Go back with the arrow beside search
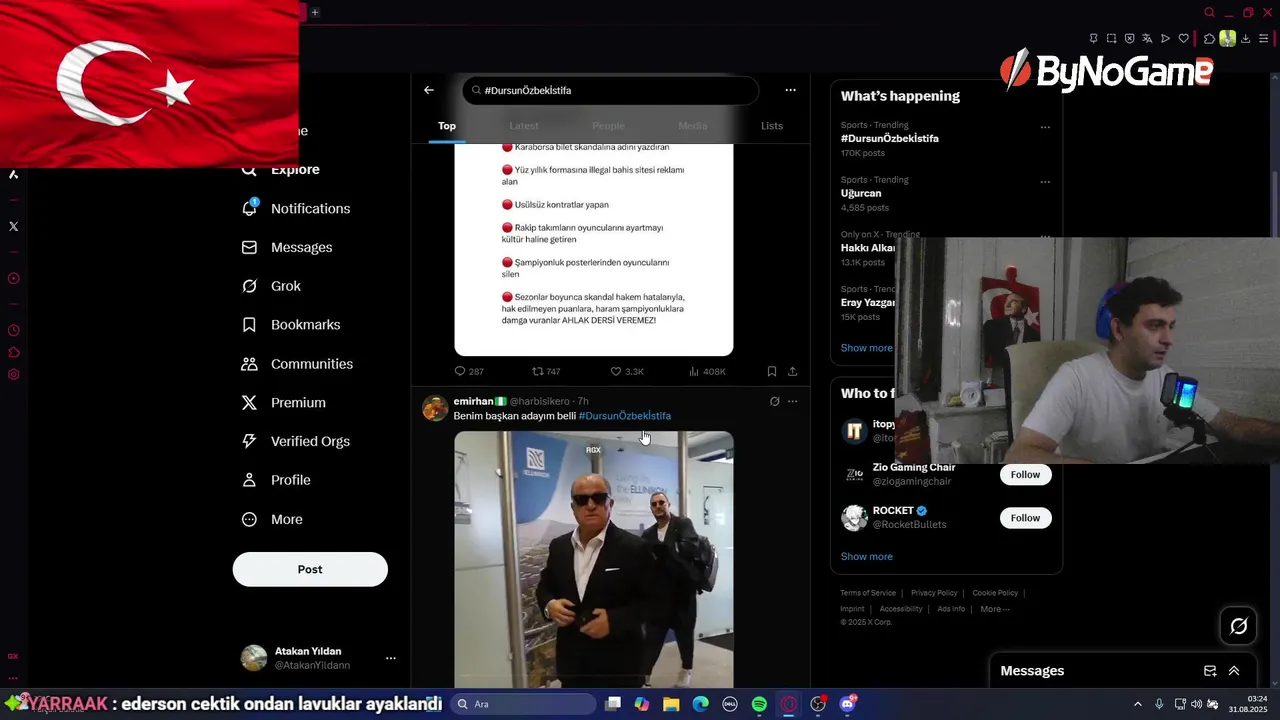 click(x=429, y=90)
